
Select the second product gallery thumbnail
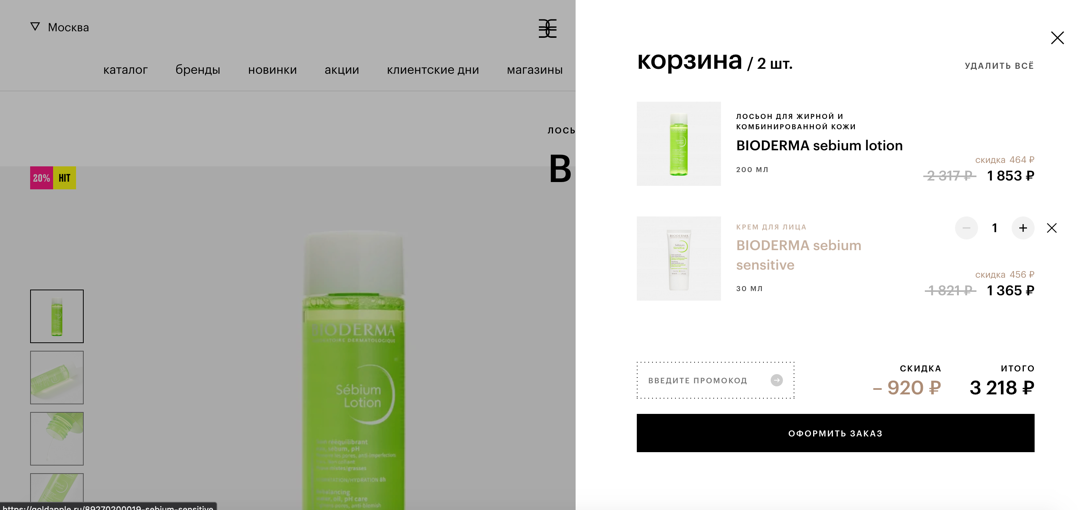57,377
